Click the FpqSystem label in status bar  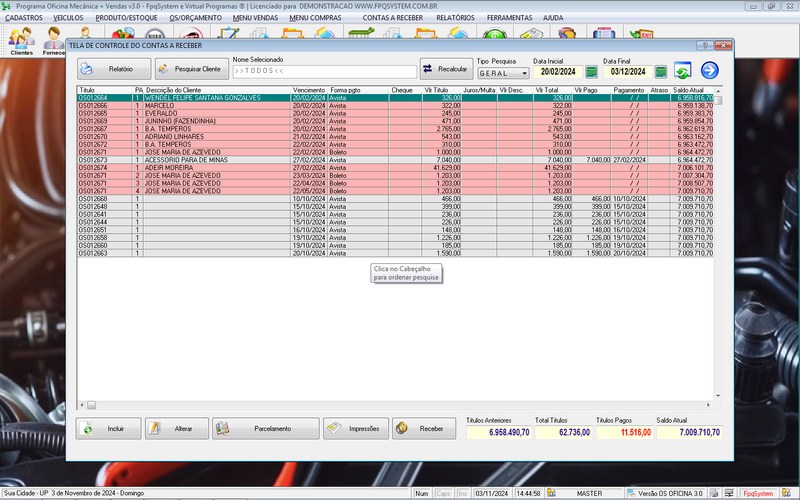coord(758,493)
